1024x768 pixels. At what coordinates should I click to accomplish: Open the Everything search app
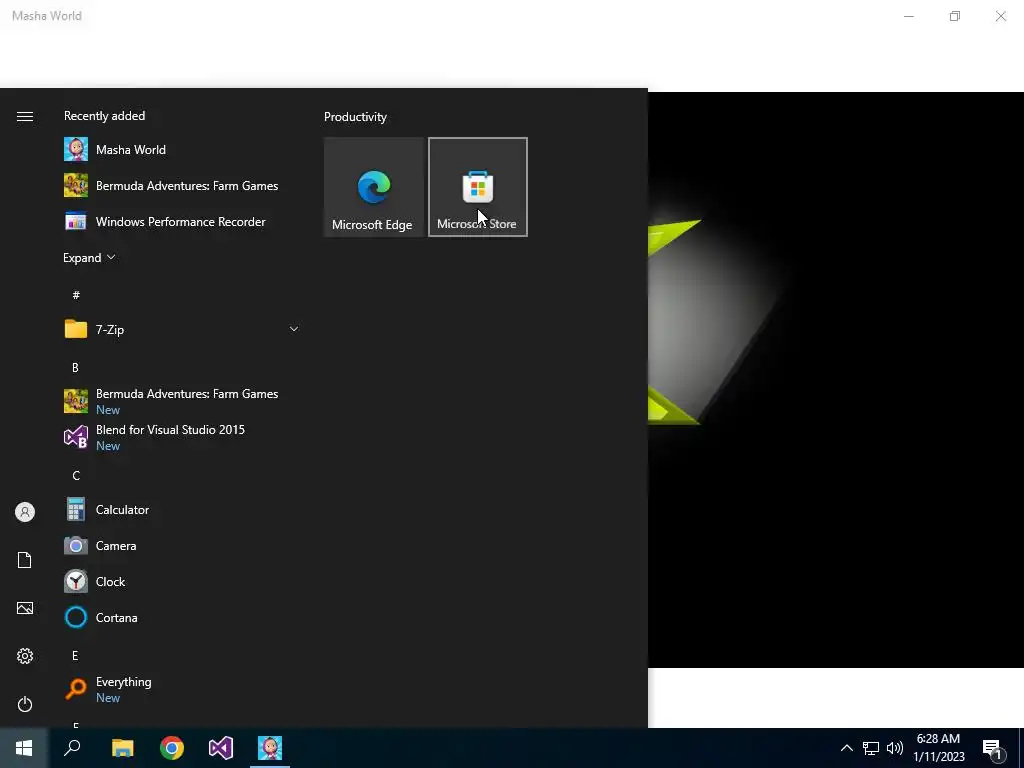pyautogui.click(x=182, y=689)
